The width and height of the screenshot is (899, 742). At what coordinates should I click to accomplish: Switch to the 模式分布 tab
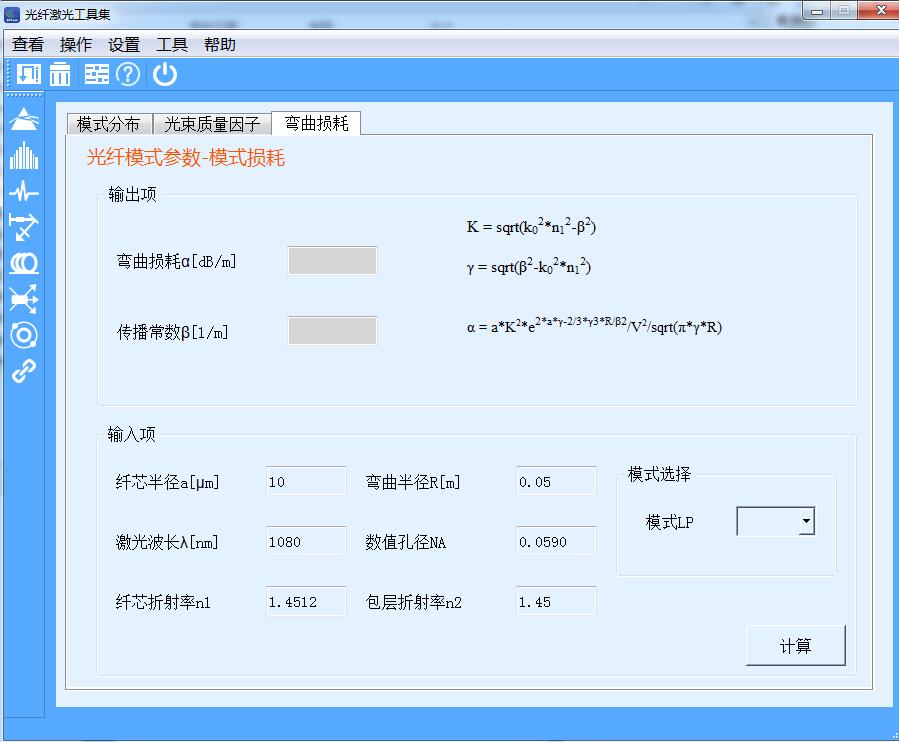pos(109,124)
